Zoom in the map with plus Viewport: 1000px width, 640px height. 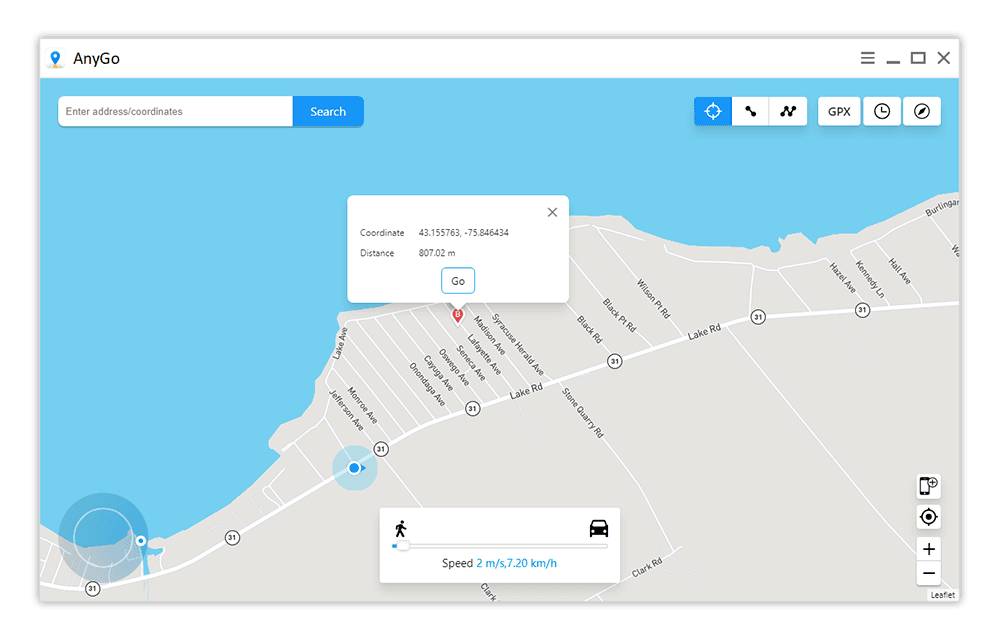929,549
